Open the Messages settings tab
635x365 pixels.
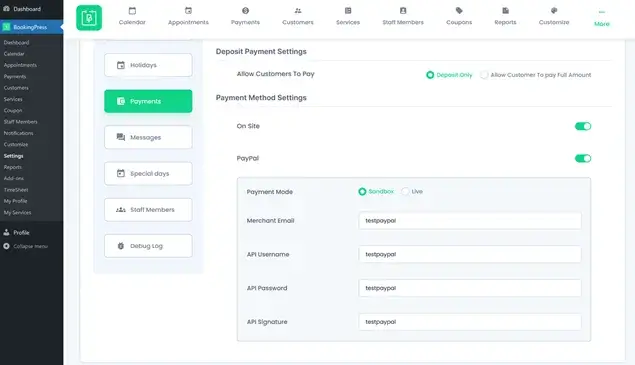coord(148,137)
